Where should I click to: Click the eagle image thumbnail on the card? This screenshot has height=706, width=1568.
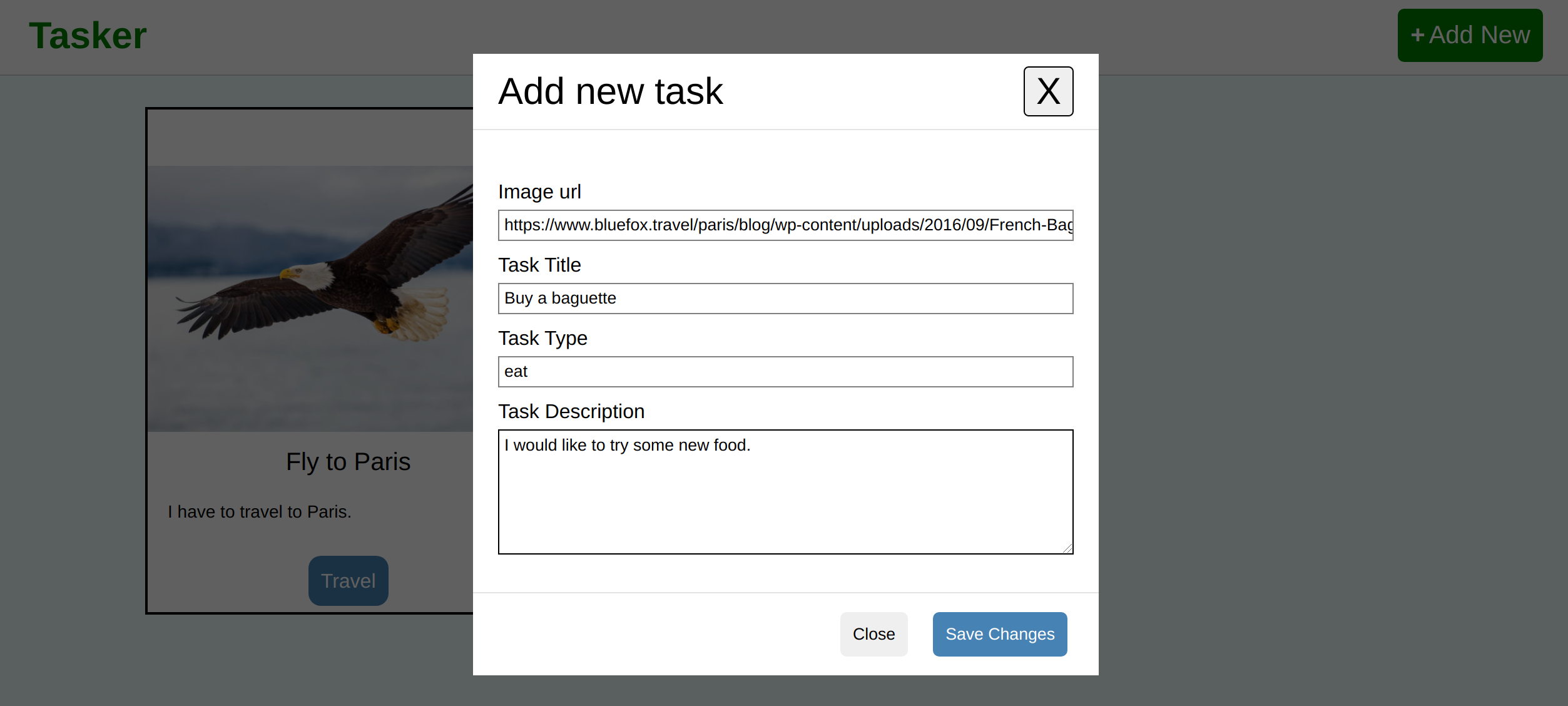[x=310, y=299]
